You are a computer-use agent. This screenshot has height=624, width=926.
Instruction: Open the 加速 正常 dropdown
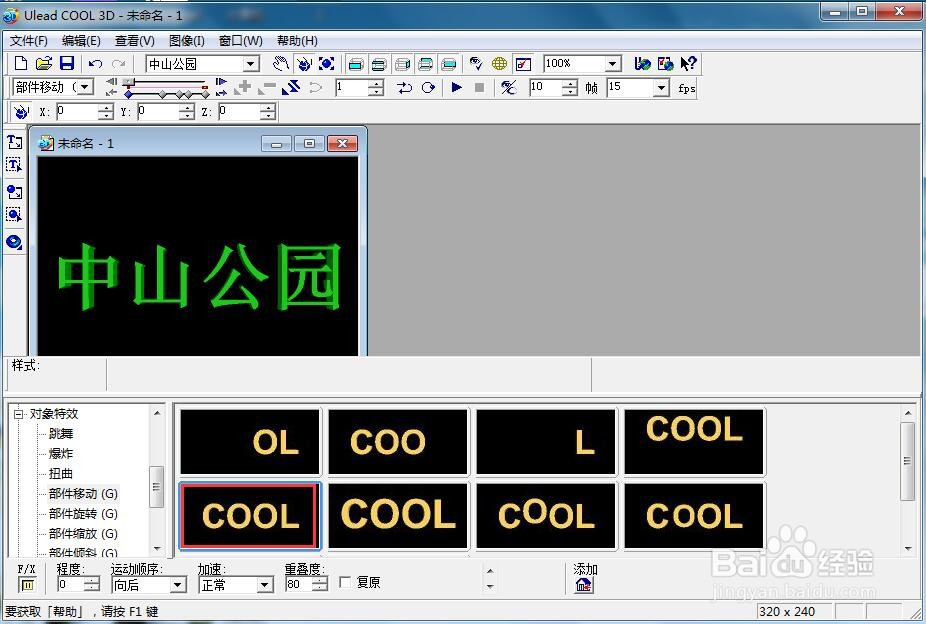(265, 584)
